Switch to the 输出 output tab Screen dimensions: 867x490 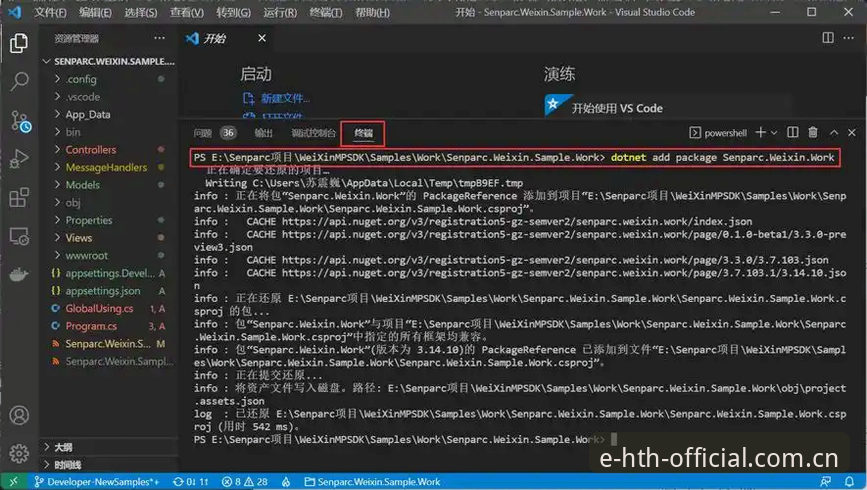pyautogui.click(x=264, y=133)
